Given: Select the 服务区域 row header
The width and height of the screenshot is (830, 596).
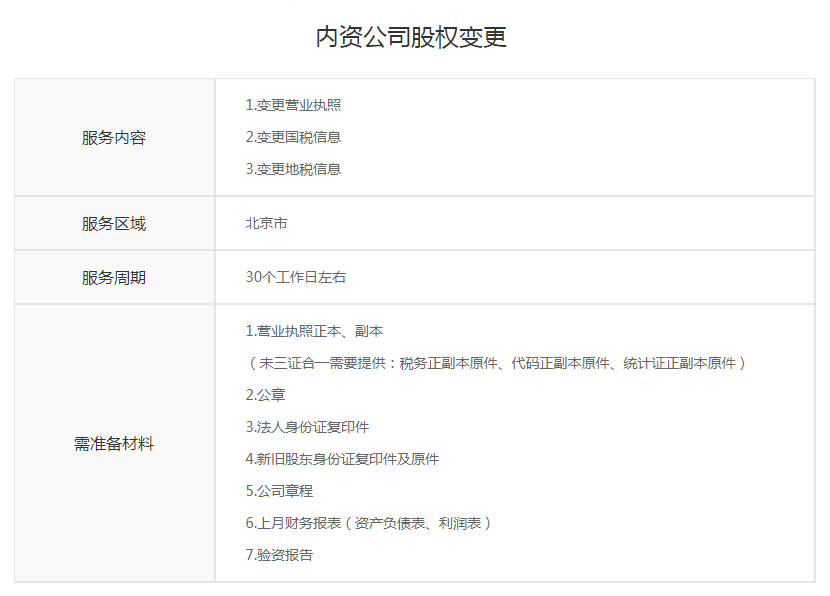Looking at the screenshot, I should [114, 224].
